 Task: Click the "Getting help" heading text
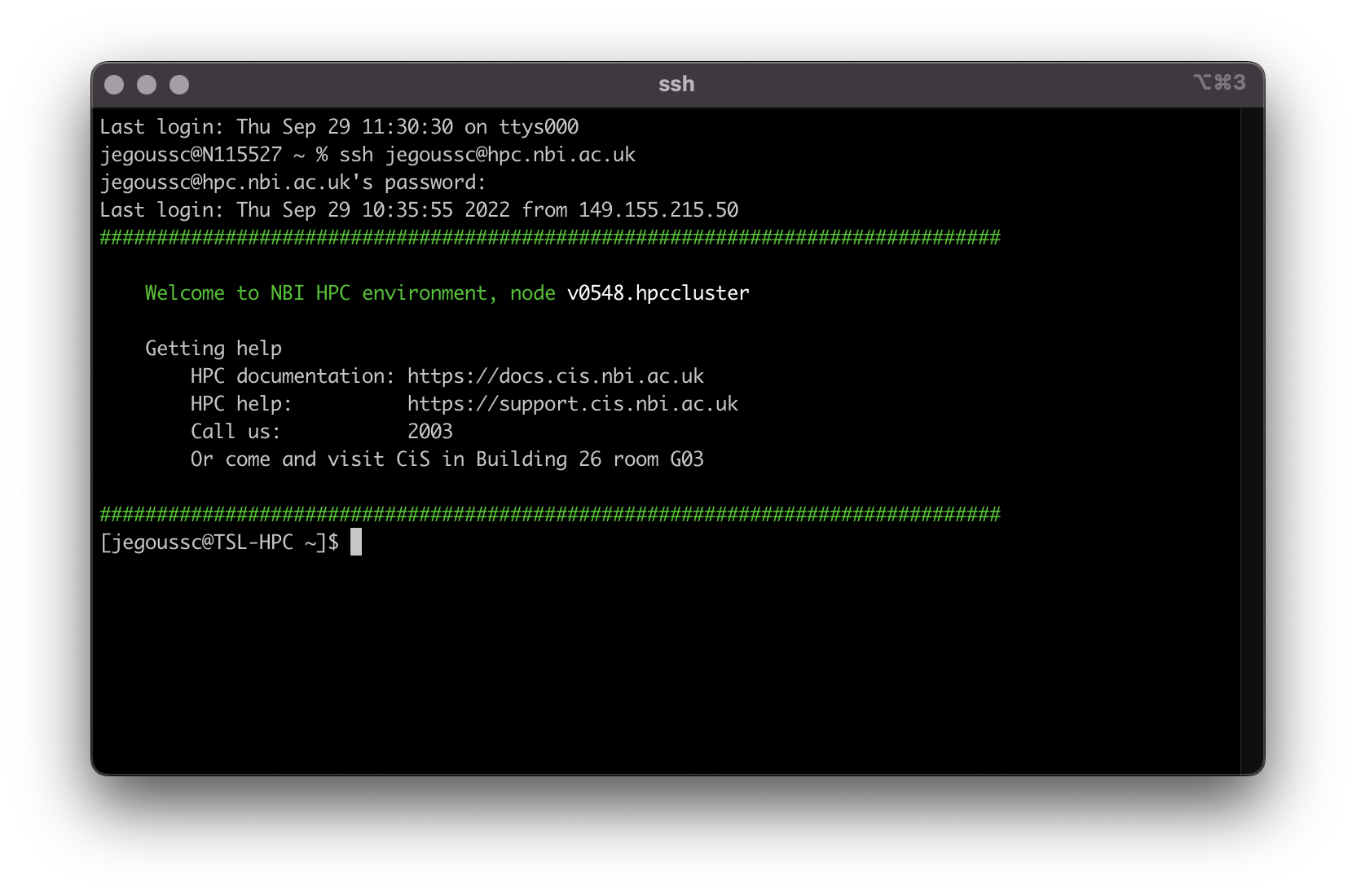[x=214, y=349]
